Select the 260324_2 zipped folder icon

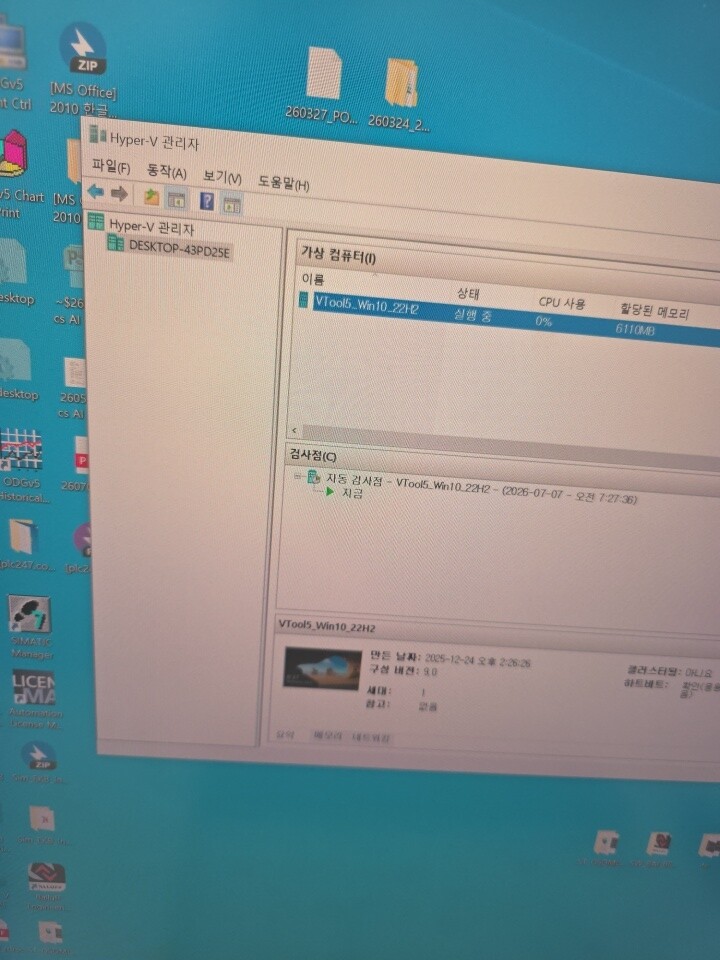point(399,94)
